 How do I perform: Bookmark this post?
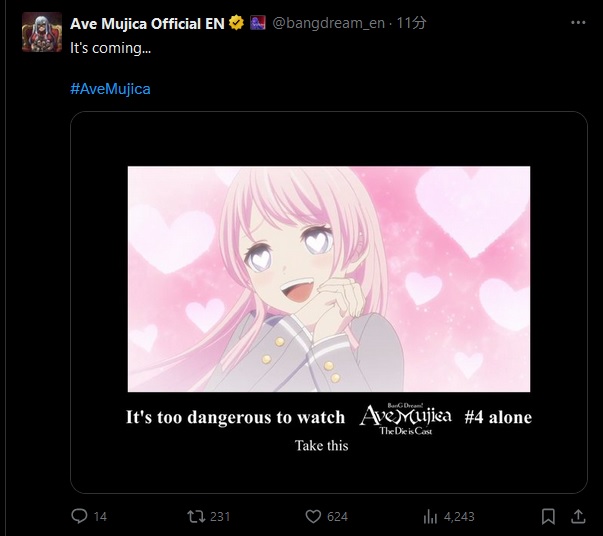point(548,516)
